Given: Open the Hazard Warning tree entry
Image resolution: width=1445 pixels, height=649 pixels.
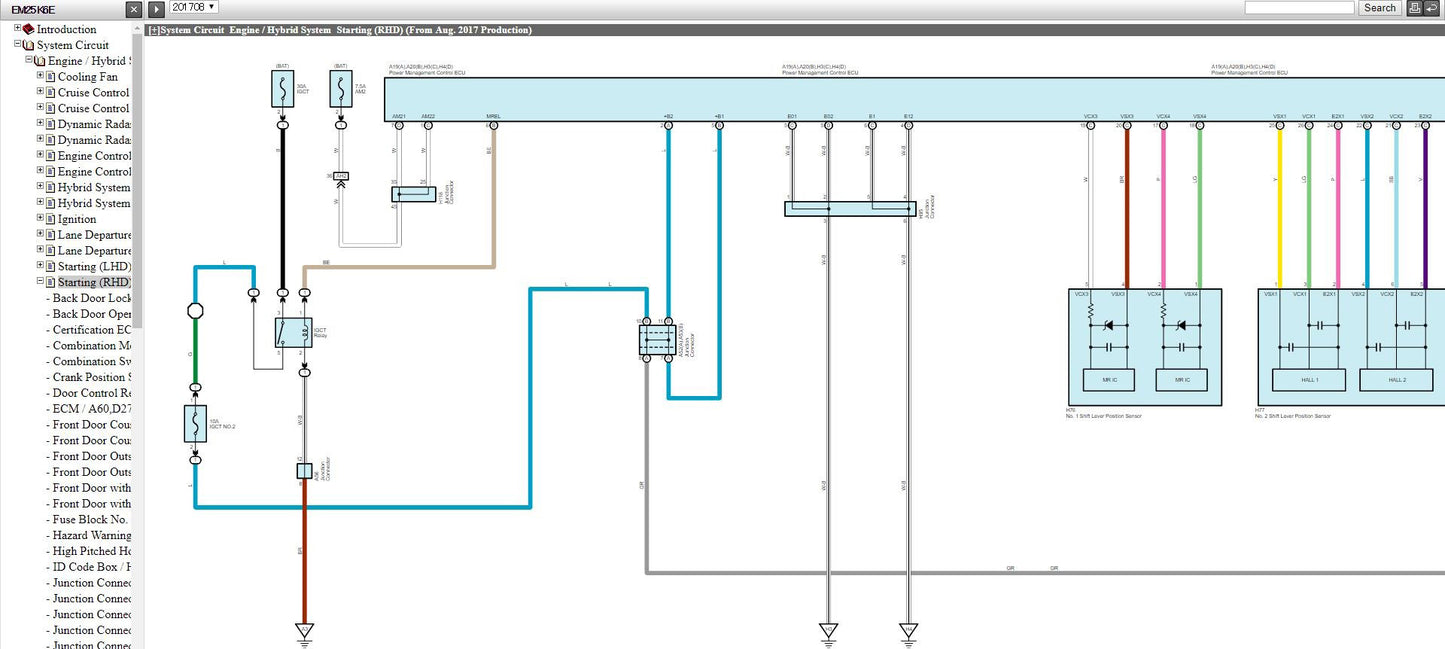Looking at the screenshot, I should pyautogui.click(x=91, y=535).
